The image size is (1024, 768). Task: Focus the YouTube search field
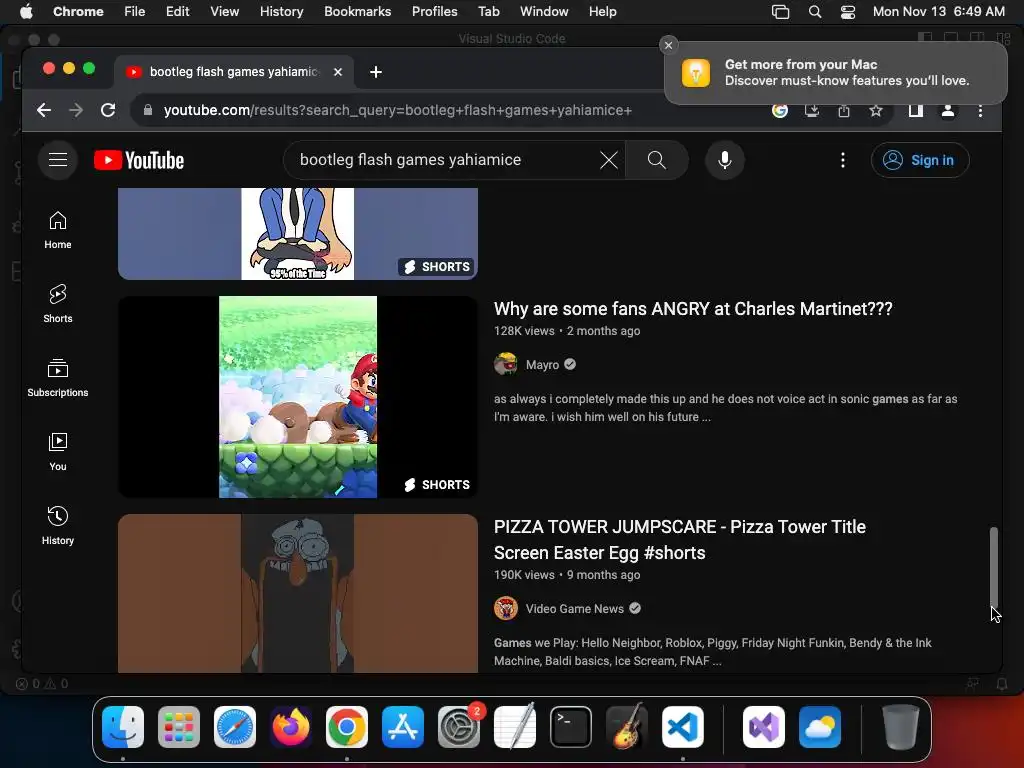point(444,160)
